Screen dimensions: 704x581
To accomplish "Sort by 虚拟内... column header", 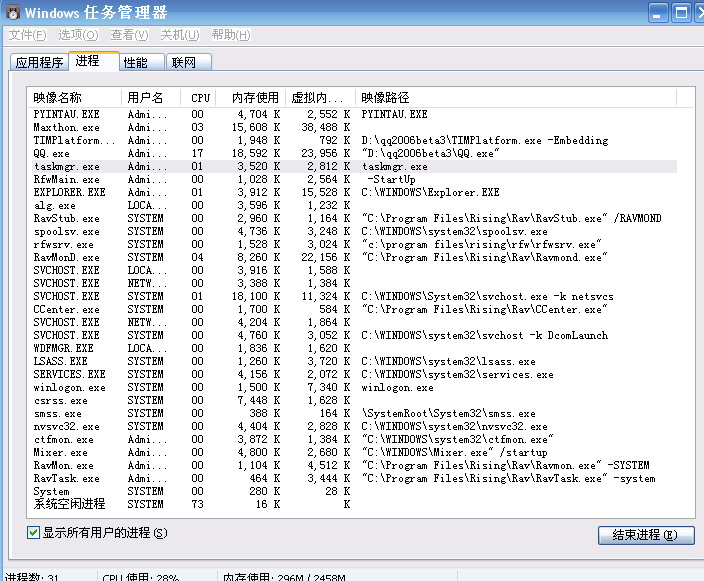I will 321,97.
